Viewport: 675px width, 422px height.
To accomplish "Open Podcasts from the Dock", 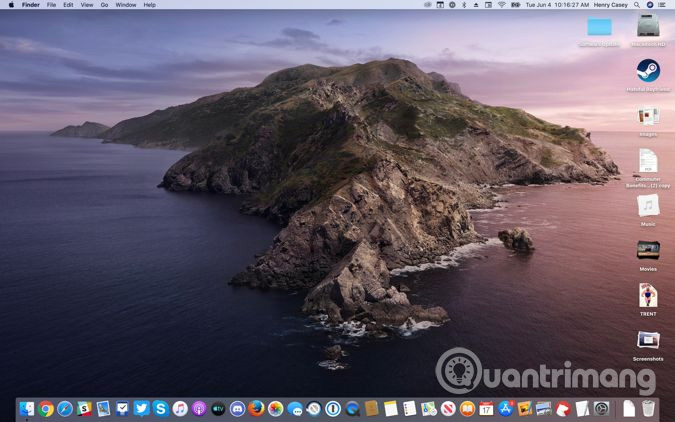I will click(199, 408).
